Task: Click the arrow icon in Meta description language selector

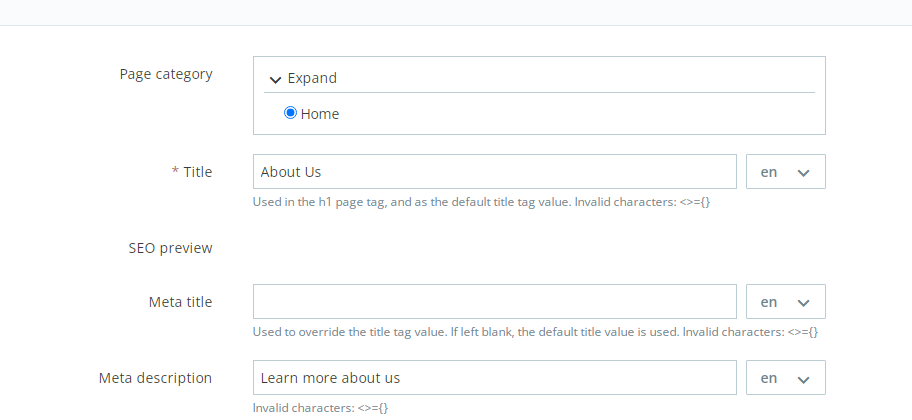Action: (x=803, y=379)
